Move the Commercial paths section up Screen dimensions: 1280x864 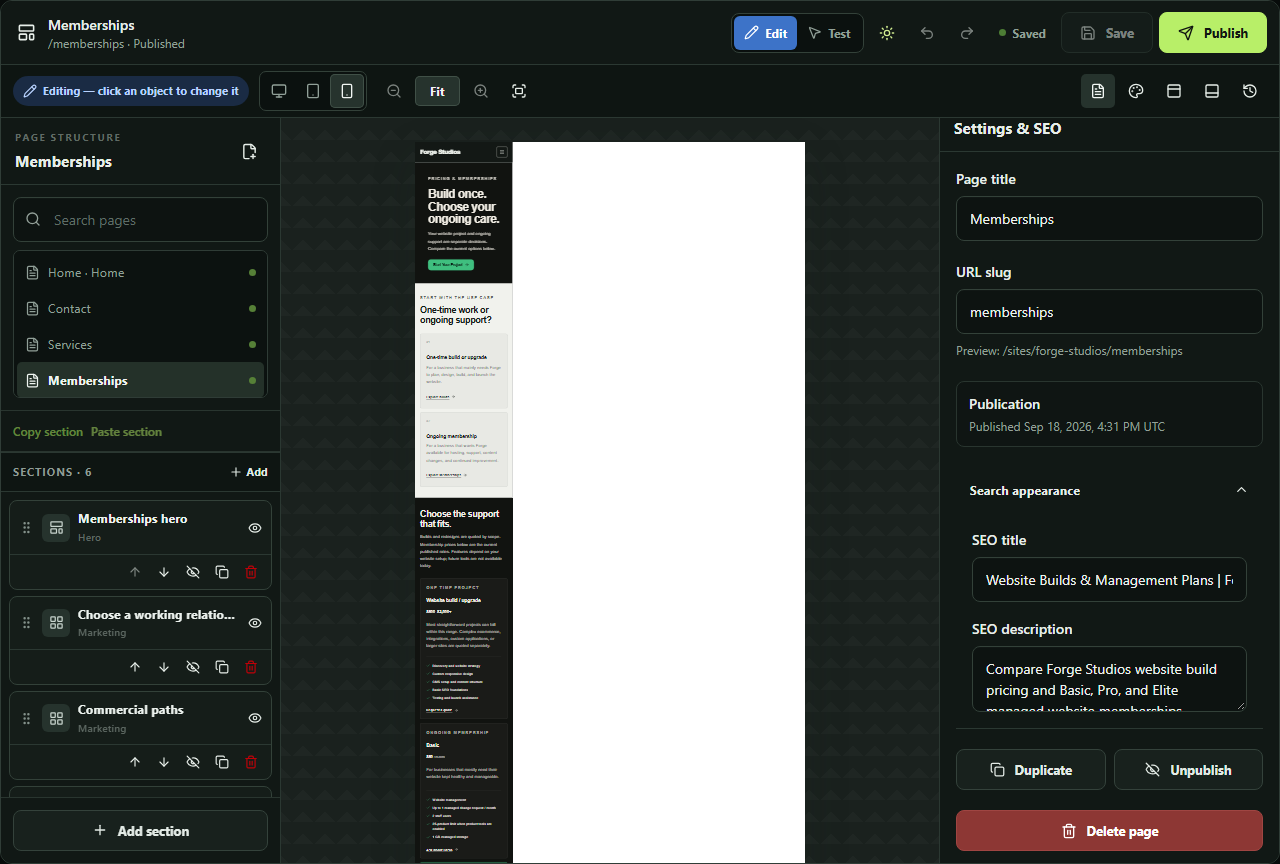(x=135, y=762)
